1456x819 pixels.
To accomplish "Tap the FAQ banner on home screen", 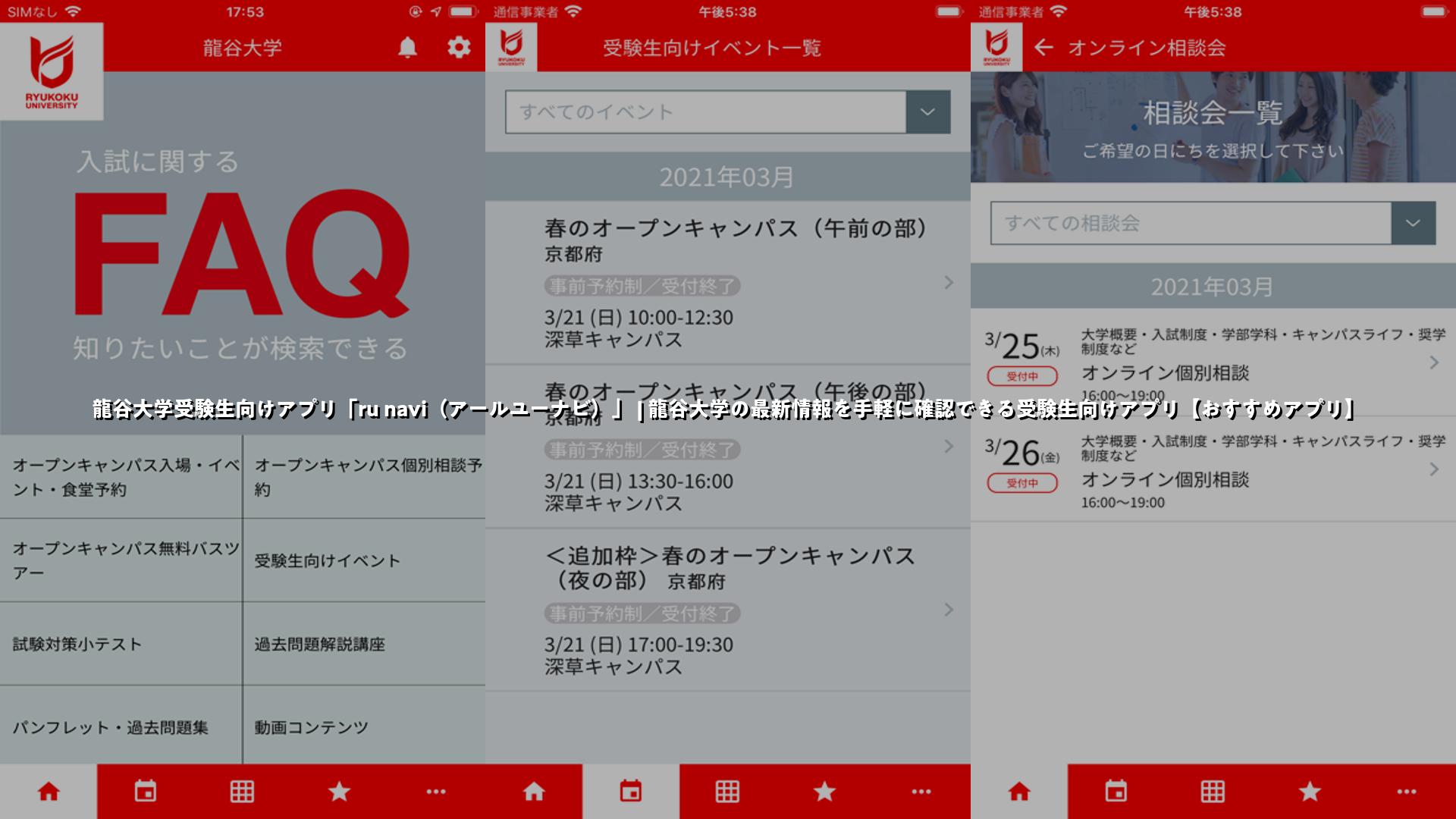I will tap(243, 254).
